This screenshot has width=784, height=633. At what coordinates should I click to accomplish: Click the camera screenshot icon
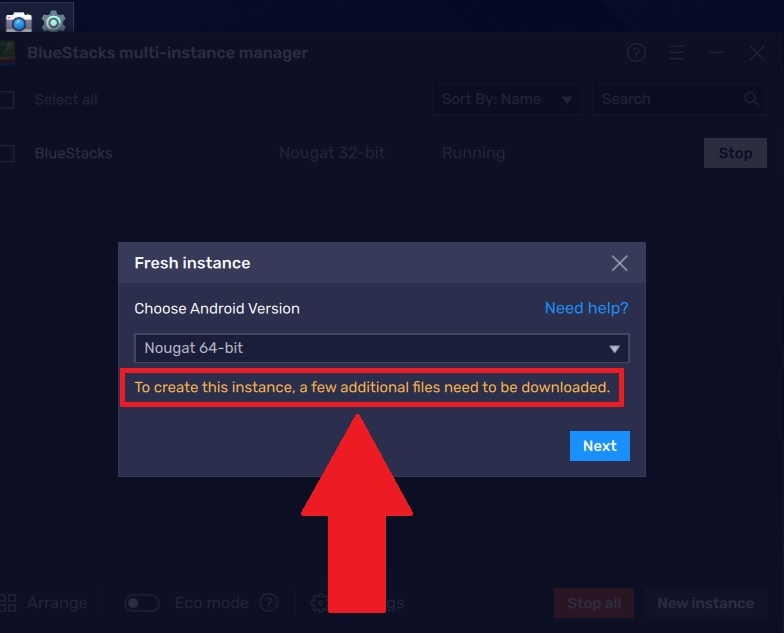[18, 22]
